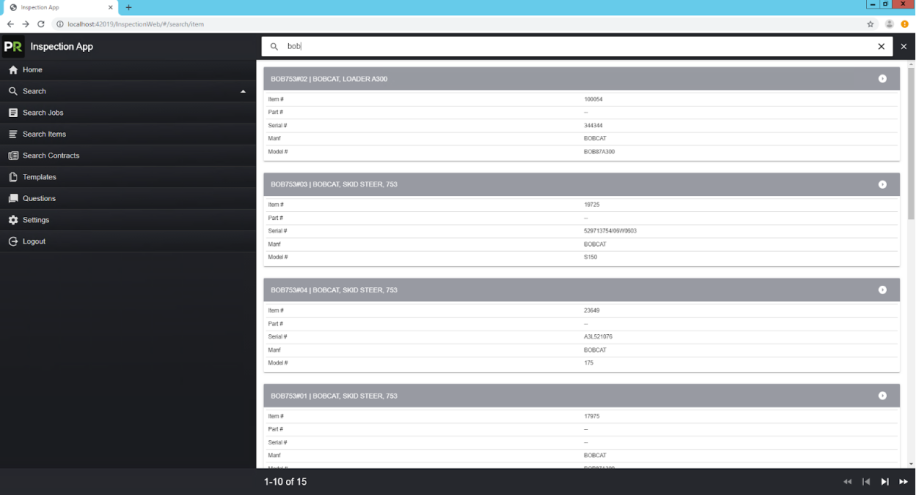Open Search Contracts page

pos(50,156)
